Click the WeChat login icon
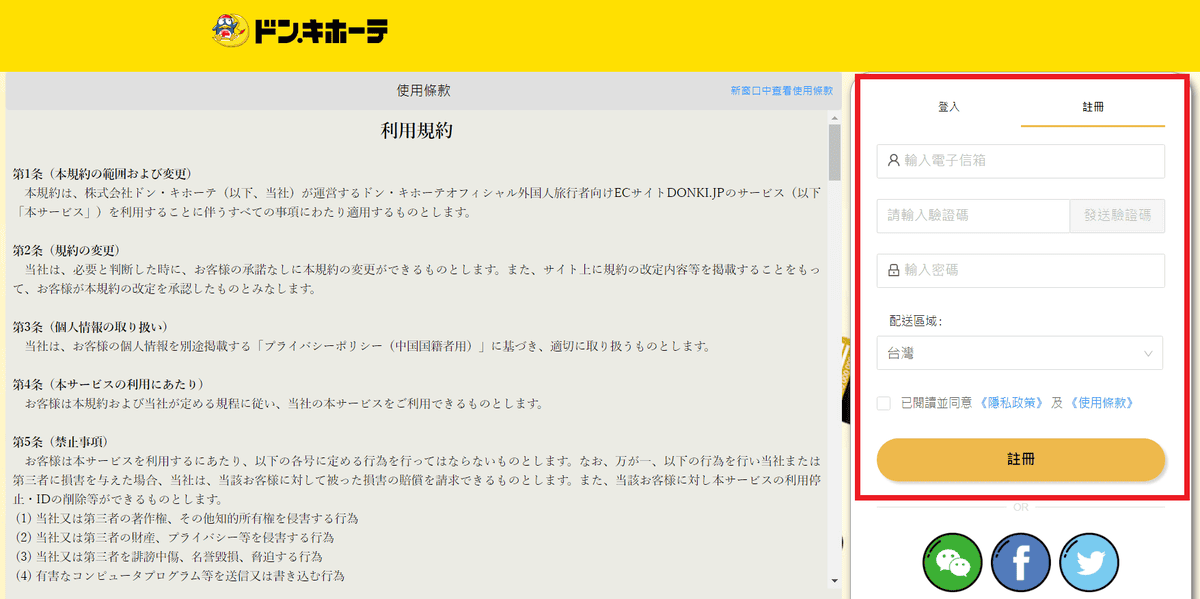This screenshot has height=599, width=1200. point(951,563)
